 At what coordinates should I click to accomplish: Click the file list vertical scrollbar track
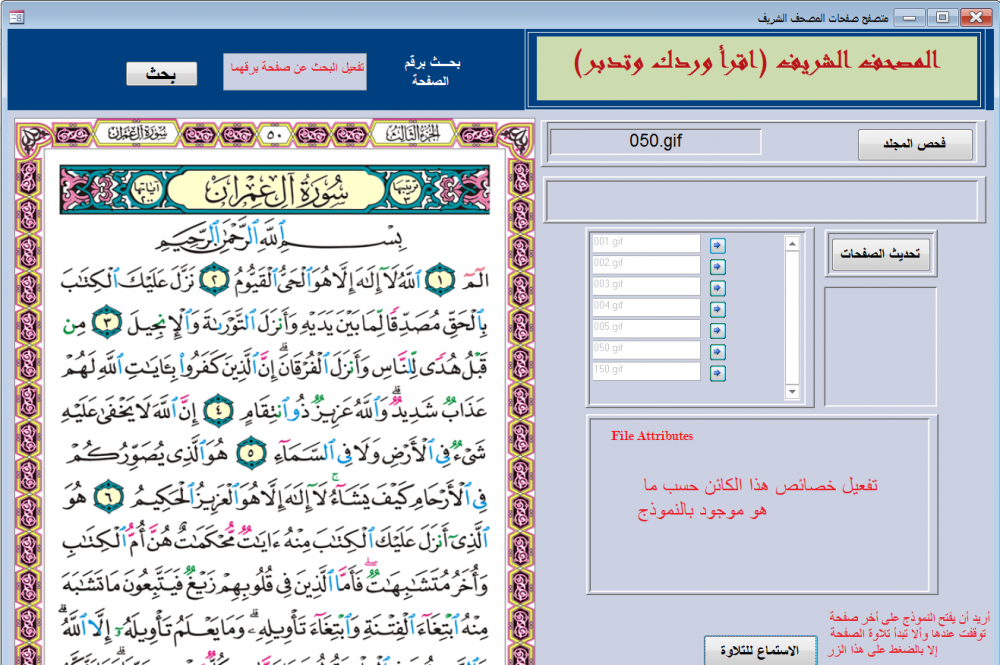(x=792, y=318)
